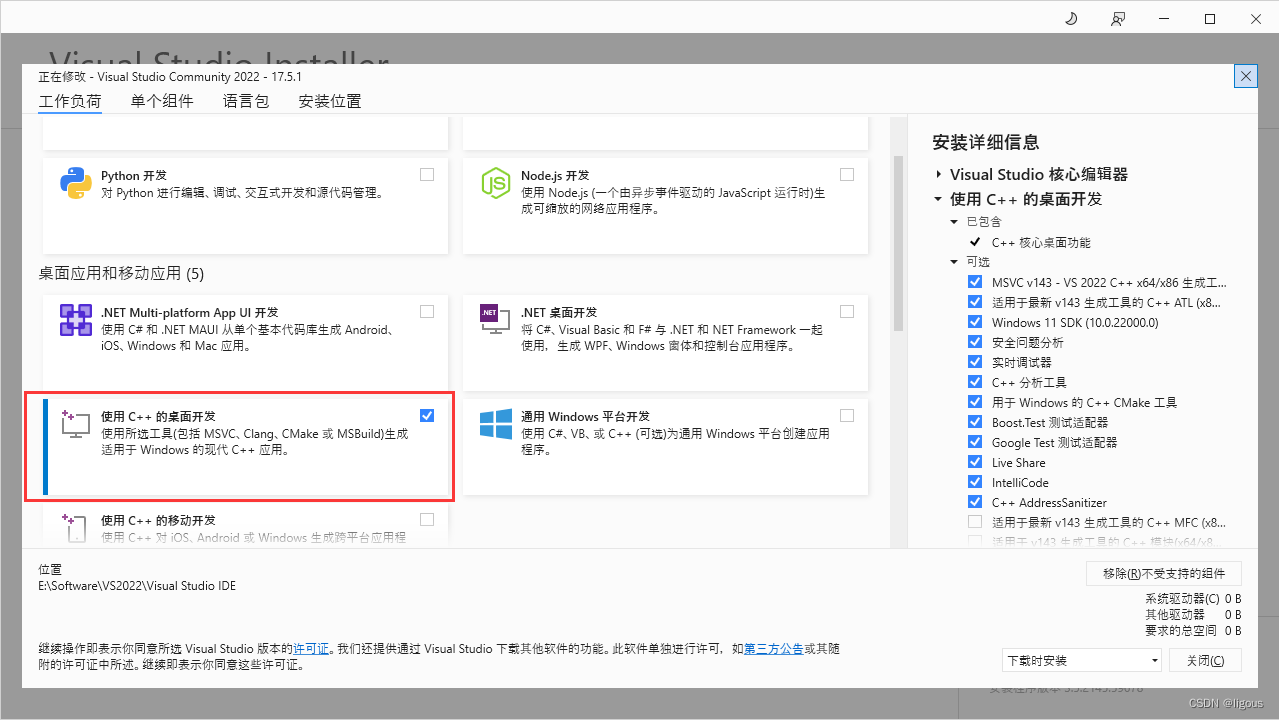
Task: Uncheck the C++ ATL v143 option
Action: point(975,302)
